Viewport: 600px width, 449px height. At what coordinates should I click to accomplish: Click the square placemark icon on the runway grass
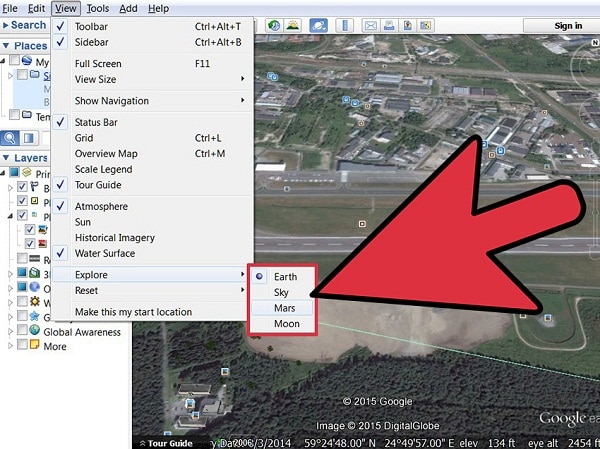point(362,224)
